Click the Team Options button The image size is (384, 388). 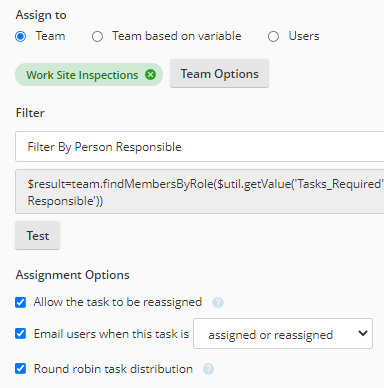(219, 74)
